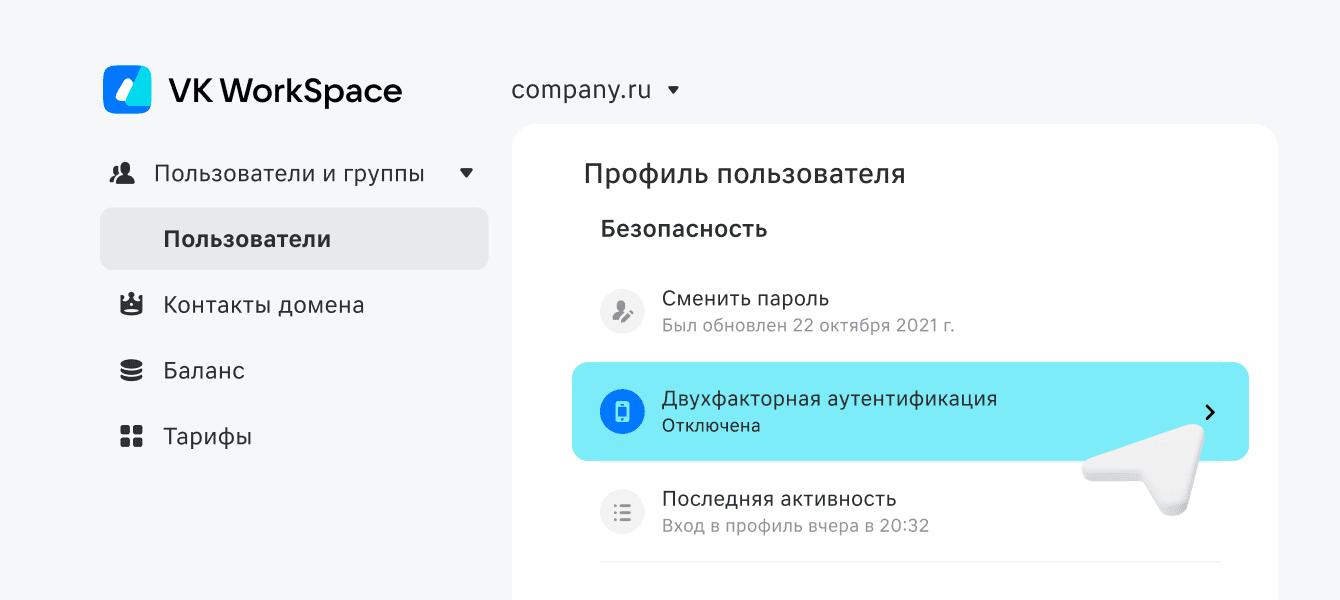Go to the Баланс section
The height and width of the screenshot is (600, 1340).
pyautogui.click(x=204, y=371)
